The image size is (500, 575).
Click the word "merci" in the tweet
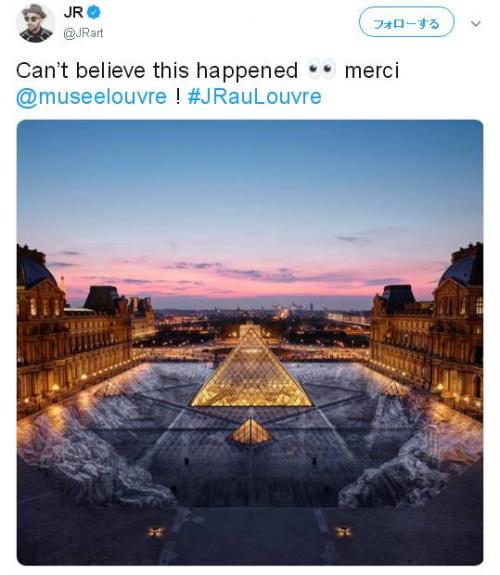372,70
